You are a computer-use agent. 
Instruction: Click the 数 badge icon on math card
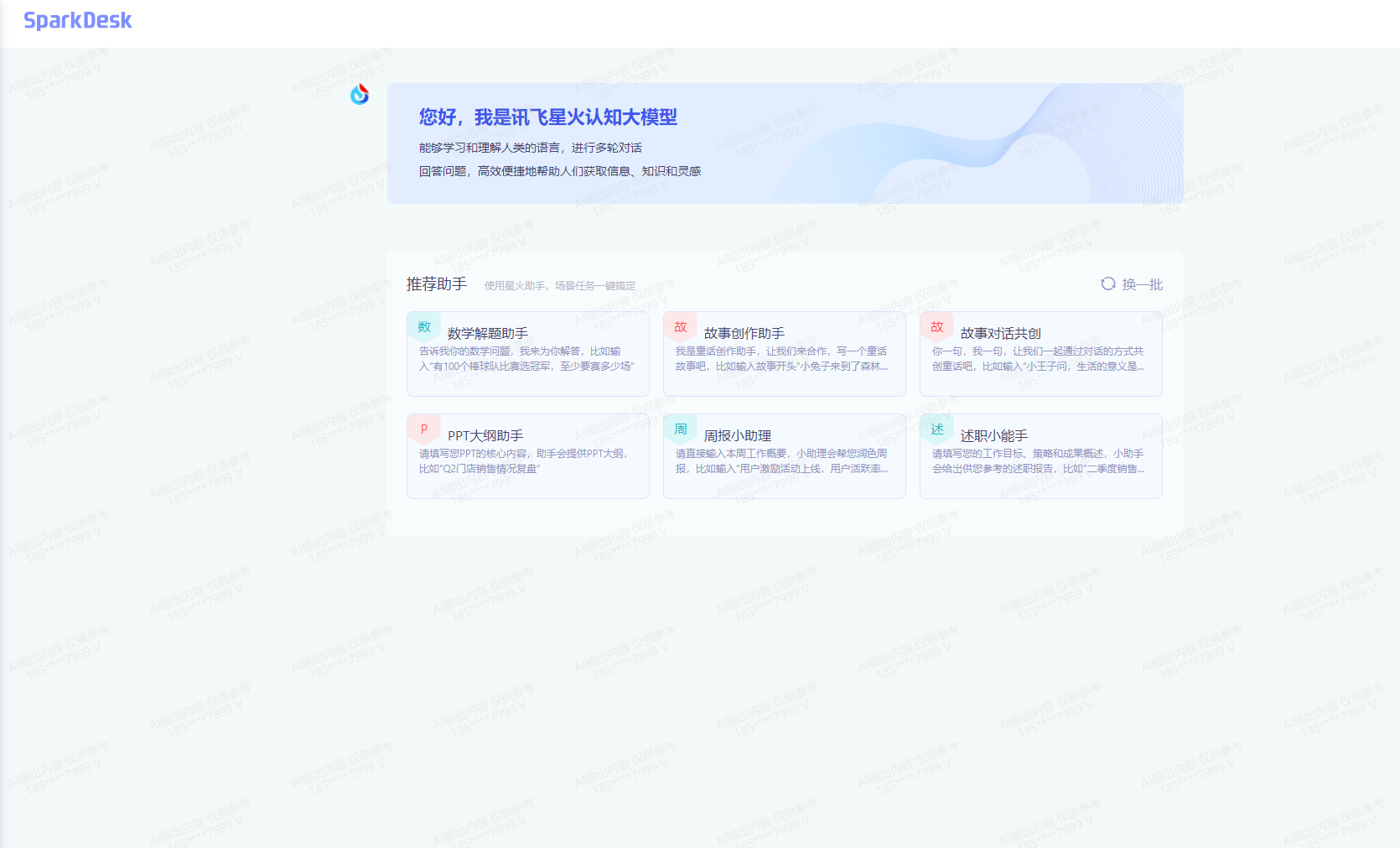(x=424, y=326)
